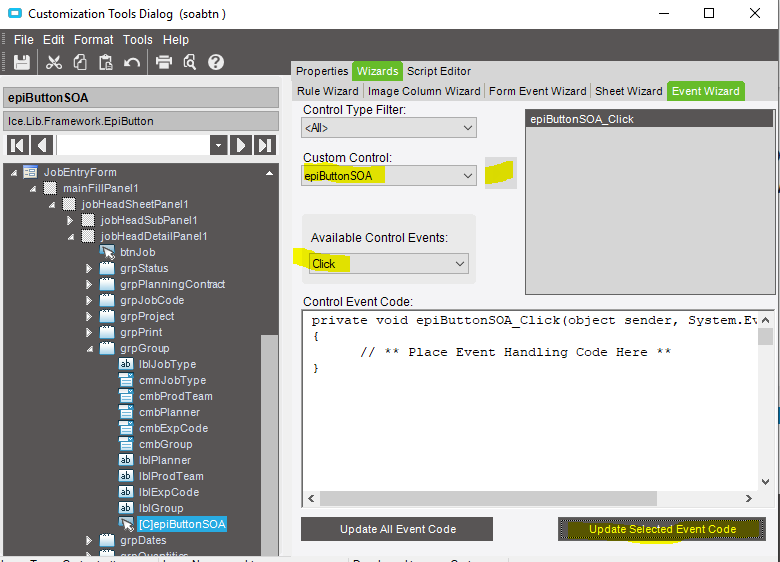Open the Format menu
The width and height of the screenshot is (780, 562).
tap(94, 40)
